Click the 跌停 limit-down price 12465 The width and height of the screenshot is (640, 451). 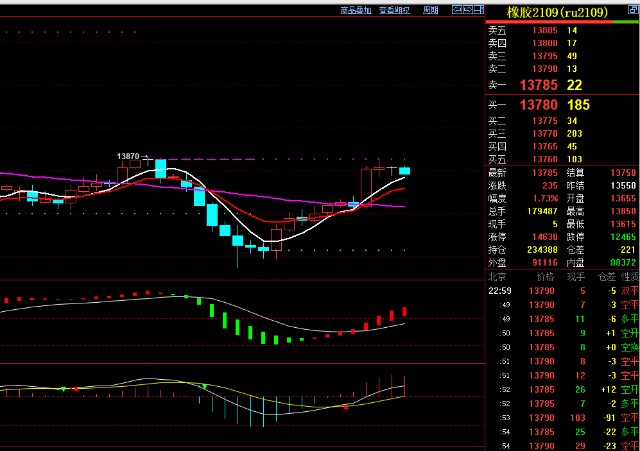(x=622, y=237)
